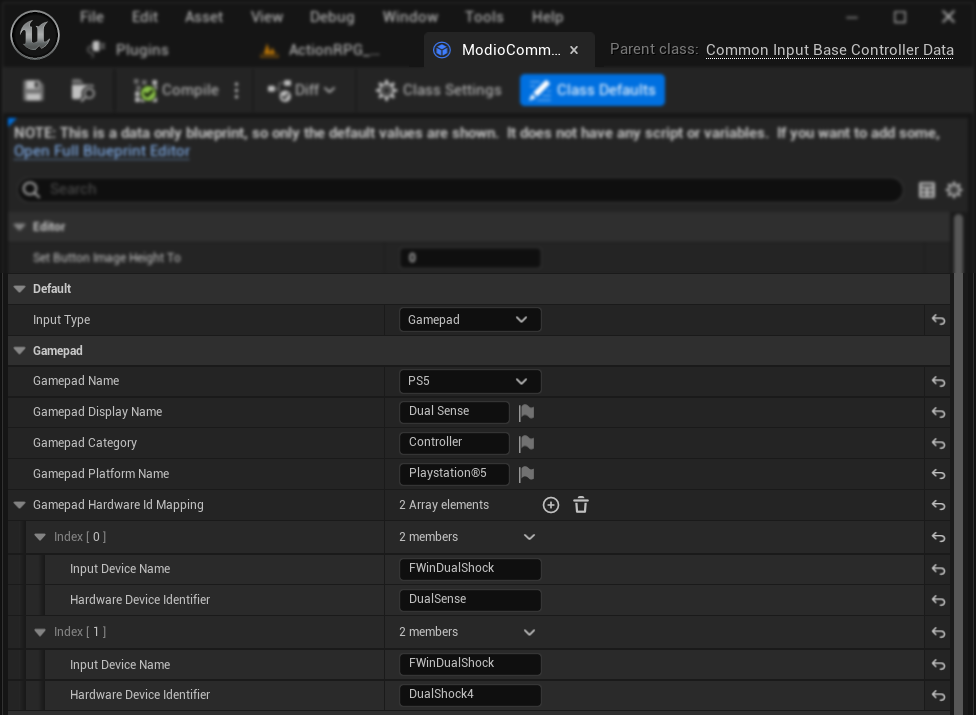Image resolution: width=976 pixels, height=715 pixels.
Task: Edit Gamepad Platform Name field
Action: pos(454,474)
